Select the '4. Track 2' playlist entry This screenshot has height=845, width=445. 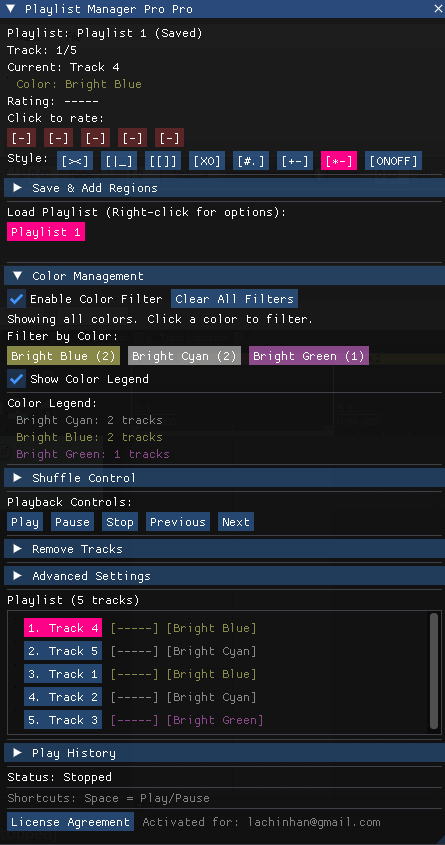pos(63,697)
